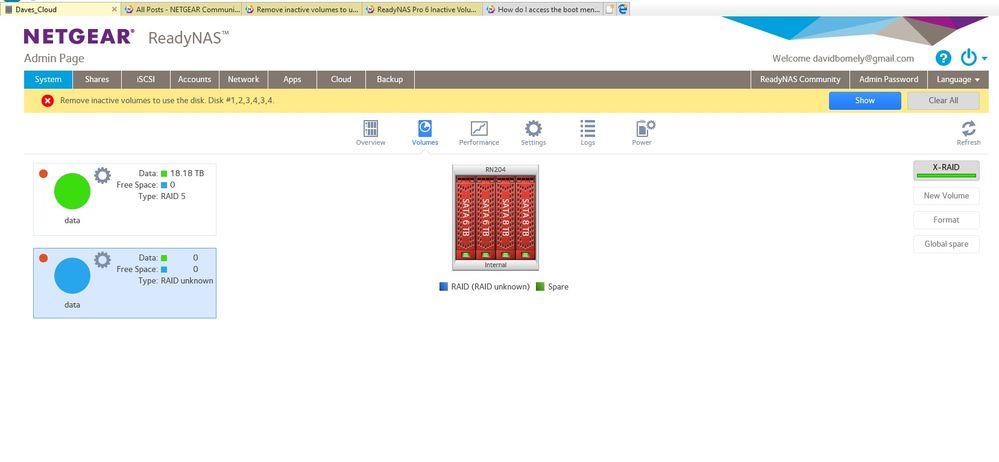The width and height of the screenshot is (999, 462).
Task: Click the blue RAID unknown legend swatch
Action: tap(443, 287)
